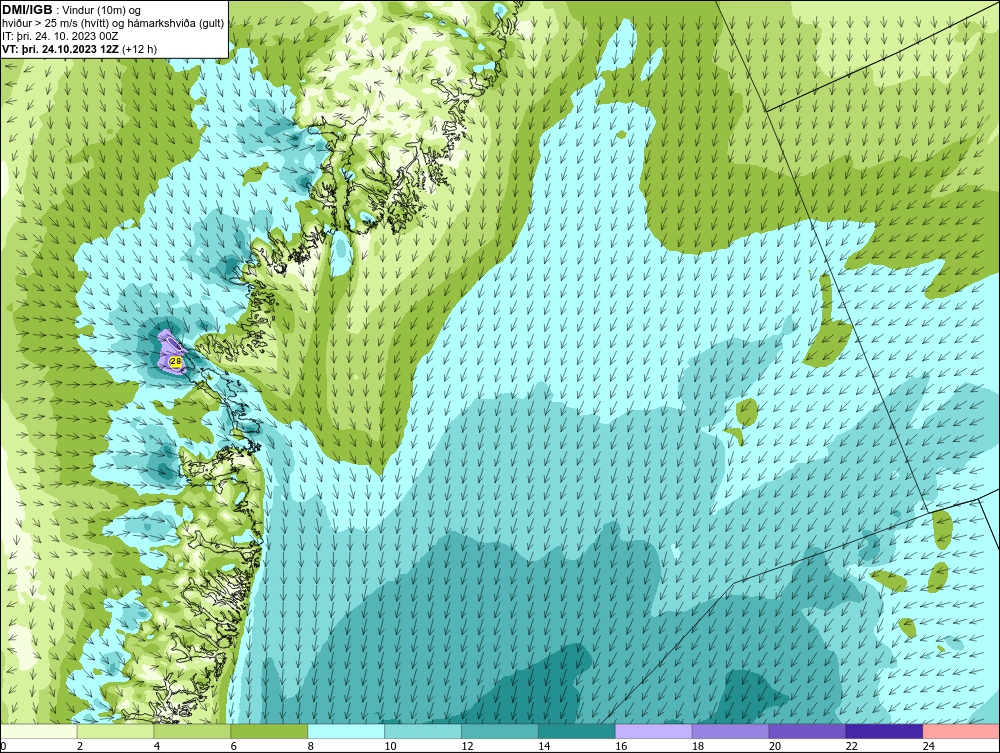Select the 18-20 m/s purple legend swatch

pos(730,731)
